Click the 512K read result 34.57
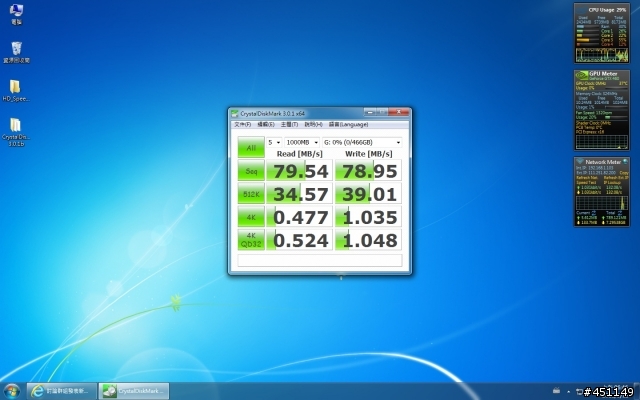The height and width of the screenshot is (400, 640). pyautogui.click(x=300, y=194)
